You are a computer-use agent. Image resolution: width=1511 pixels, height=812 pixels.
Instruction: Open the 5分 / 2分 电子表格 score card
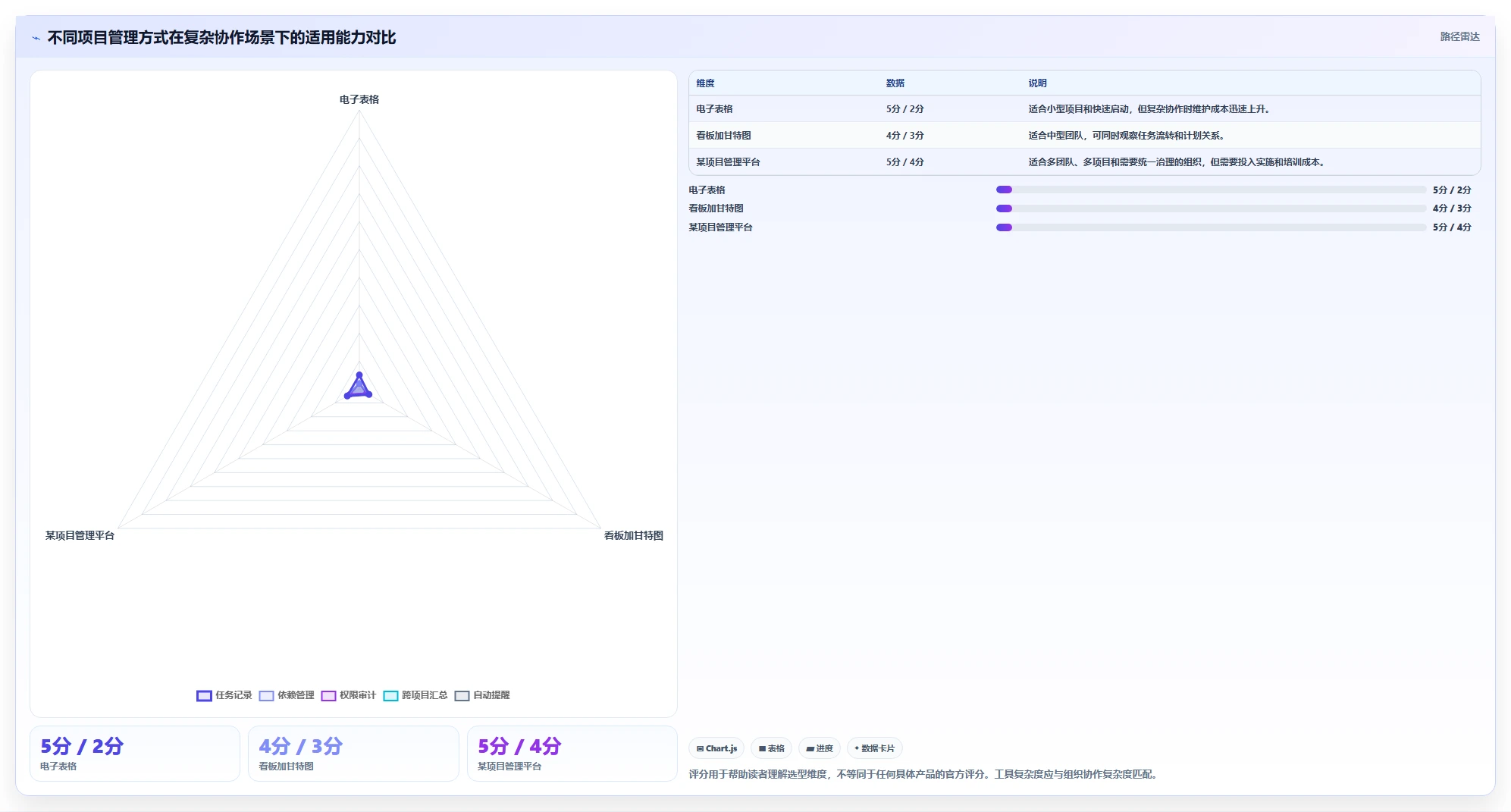pos(135,754)
